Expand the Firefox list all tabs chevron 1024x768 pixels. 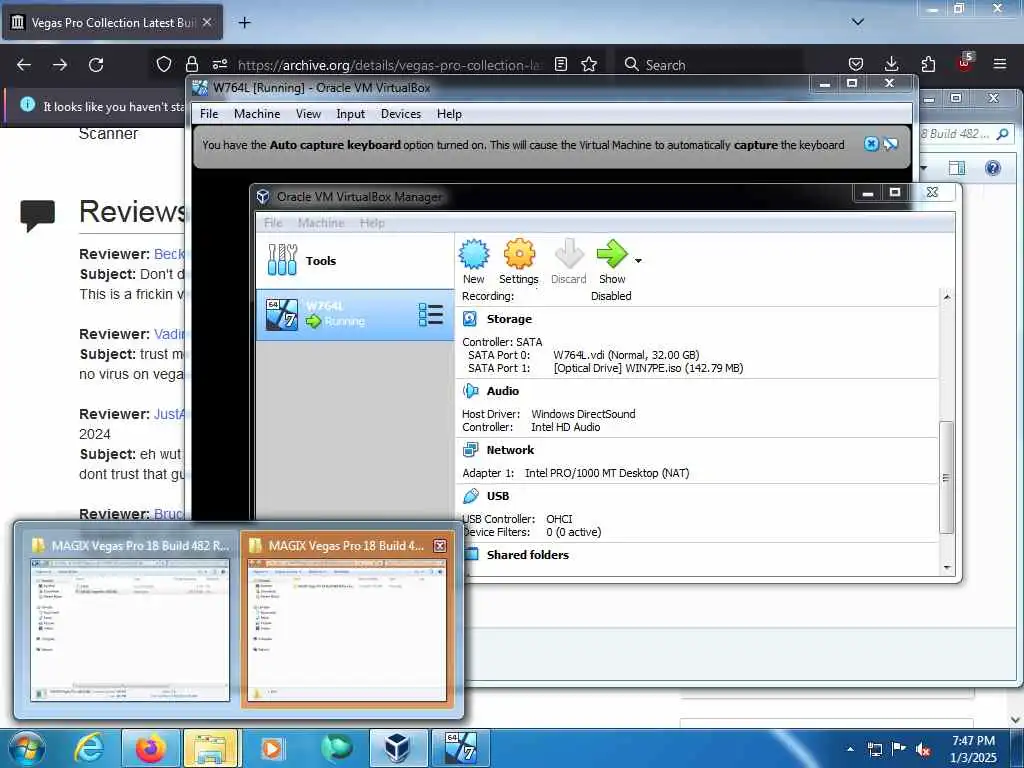point(858,22)
